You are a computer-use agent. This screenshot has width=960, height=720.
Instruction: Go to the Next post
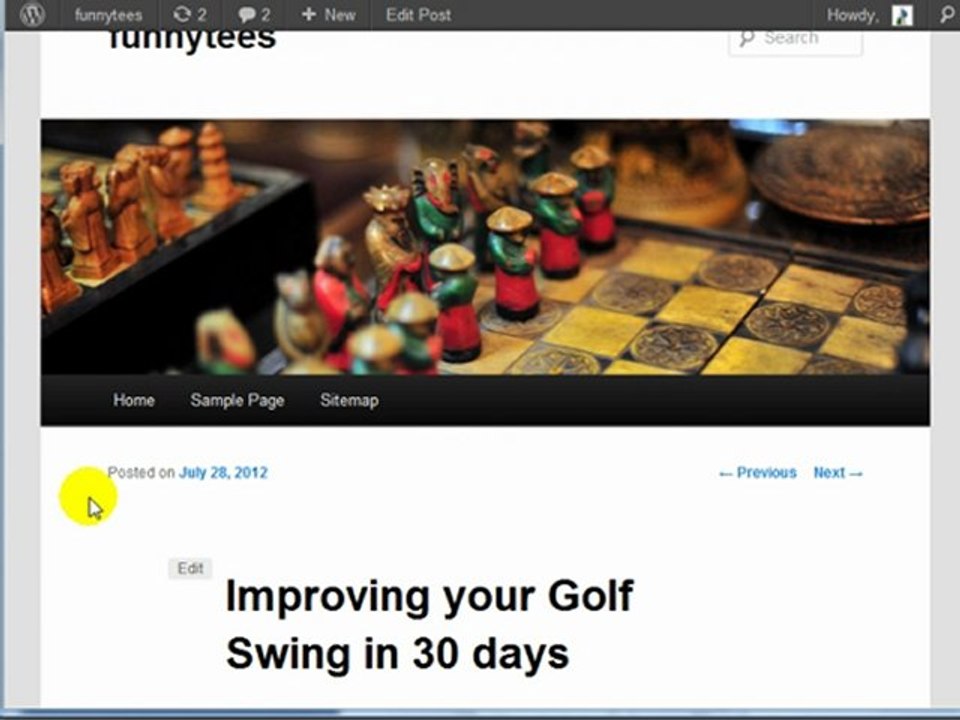[838, 473]
